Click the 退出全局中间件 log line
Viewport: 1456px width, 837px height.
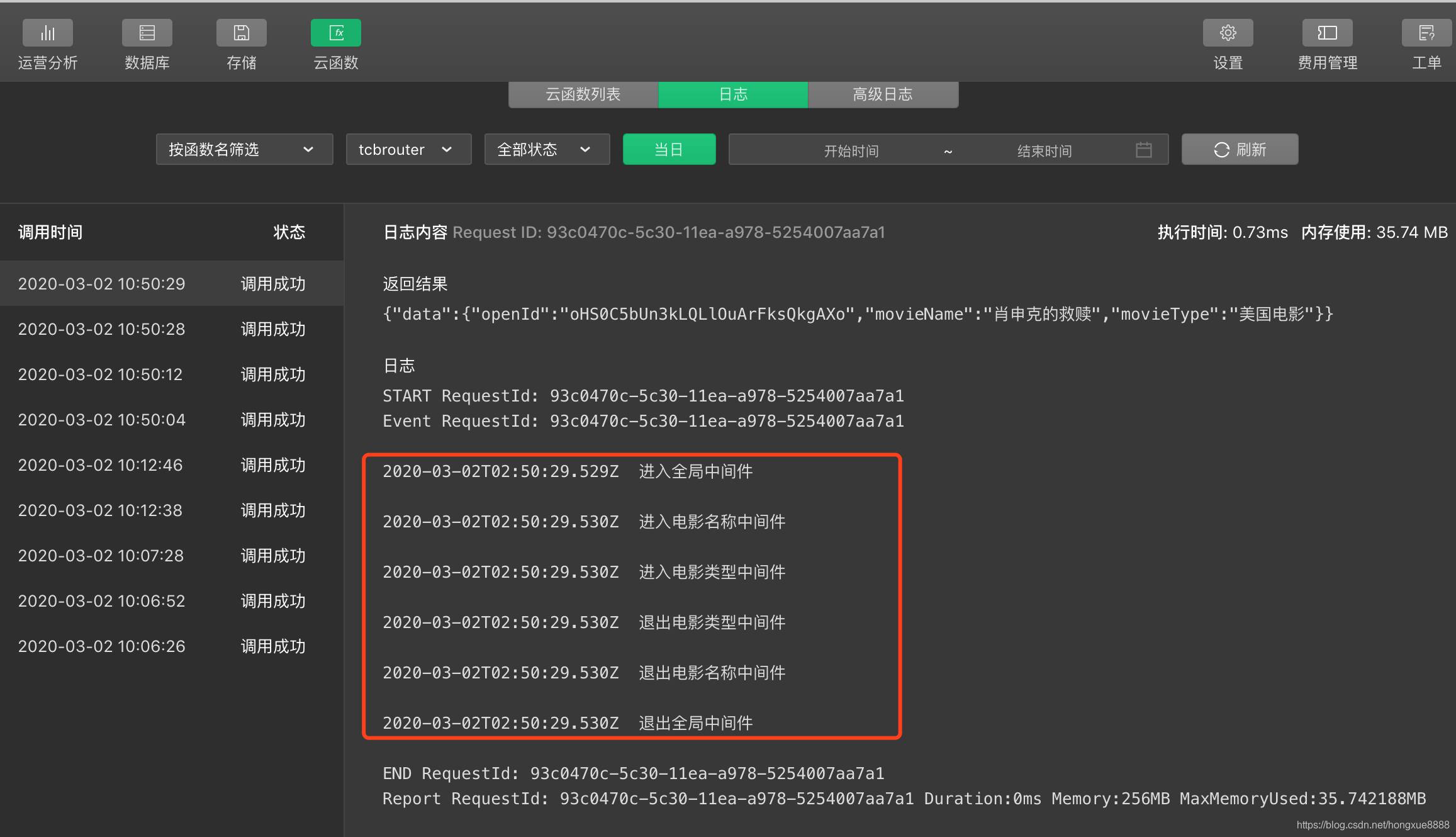[x=568, y=723]
